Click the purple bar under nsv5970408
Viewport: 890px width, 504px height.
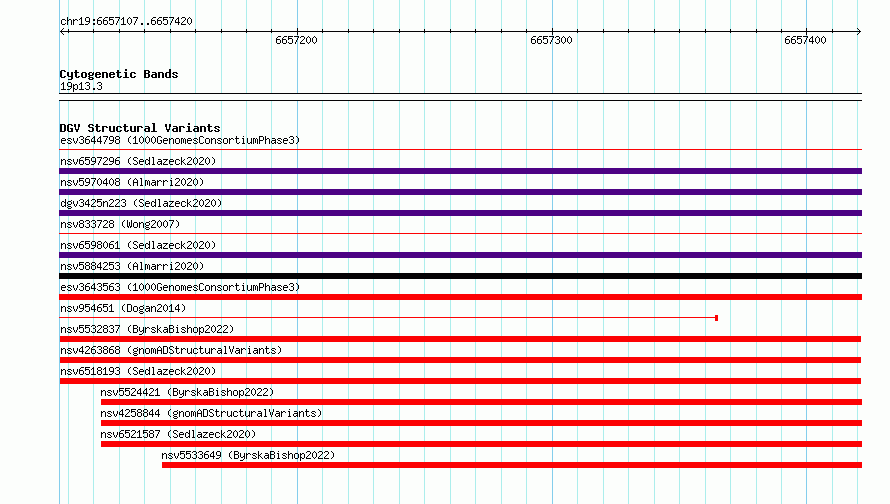point(460,192)
